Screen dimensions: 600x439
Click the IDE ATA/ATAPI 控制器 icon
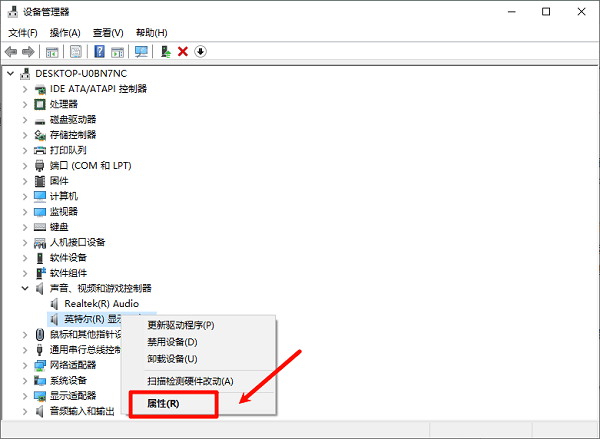click(x=40, y=89)
